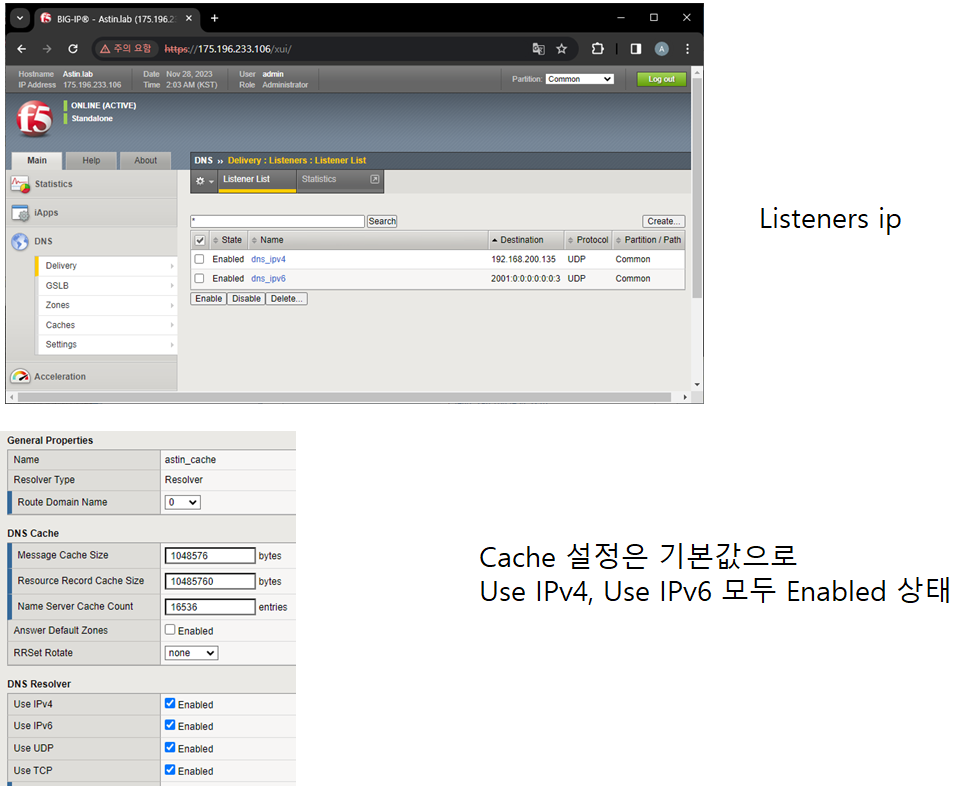Bookmark this page with star icon

(561, 49)
